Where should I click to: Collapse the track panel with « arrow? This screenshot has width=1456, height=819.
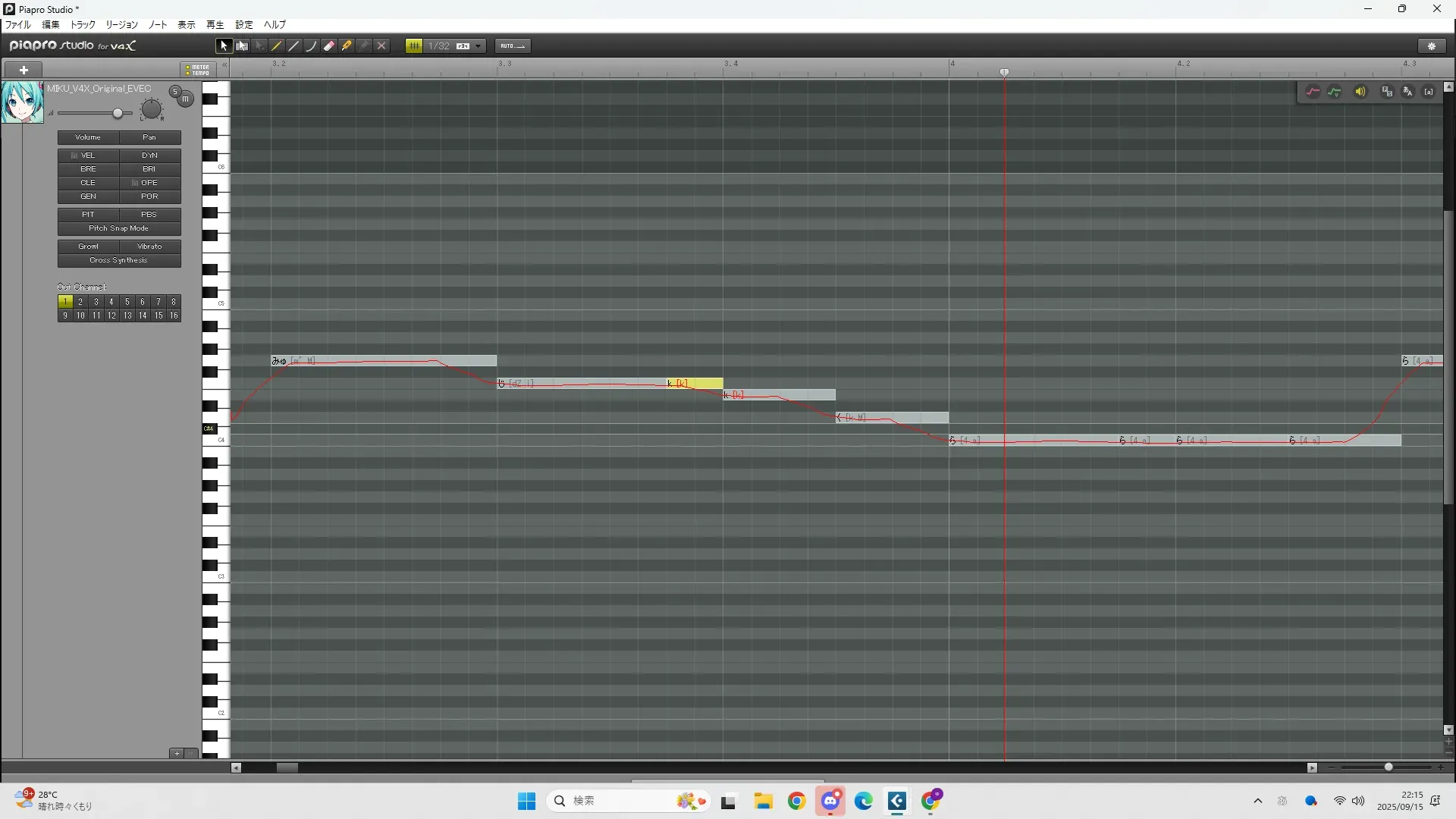tap(224, 65)
